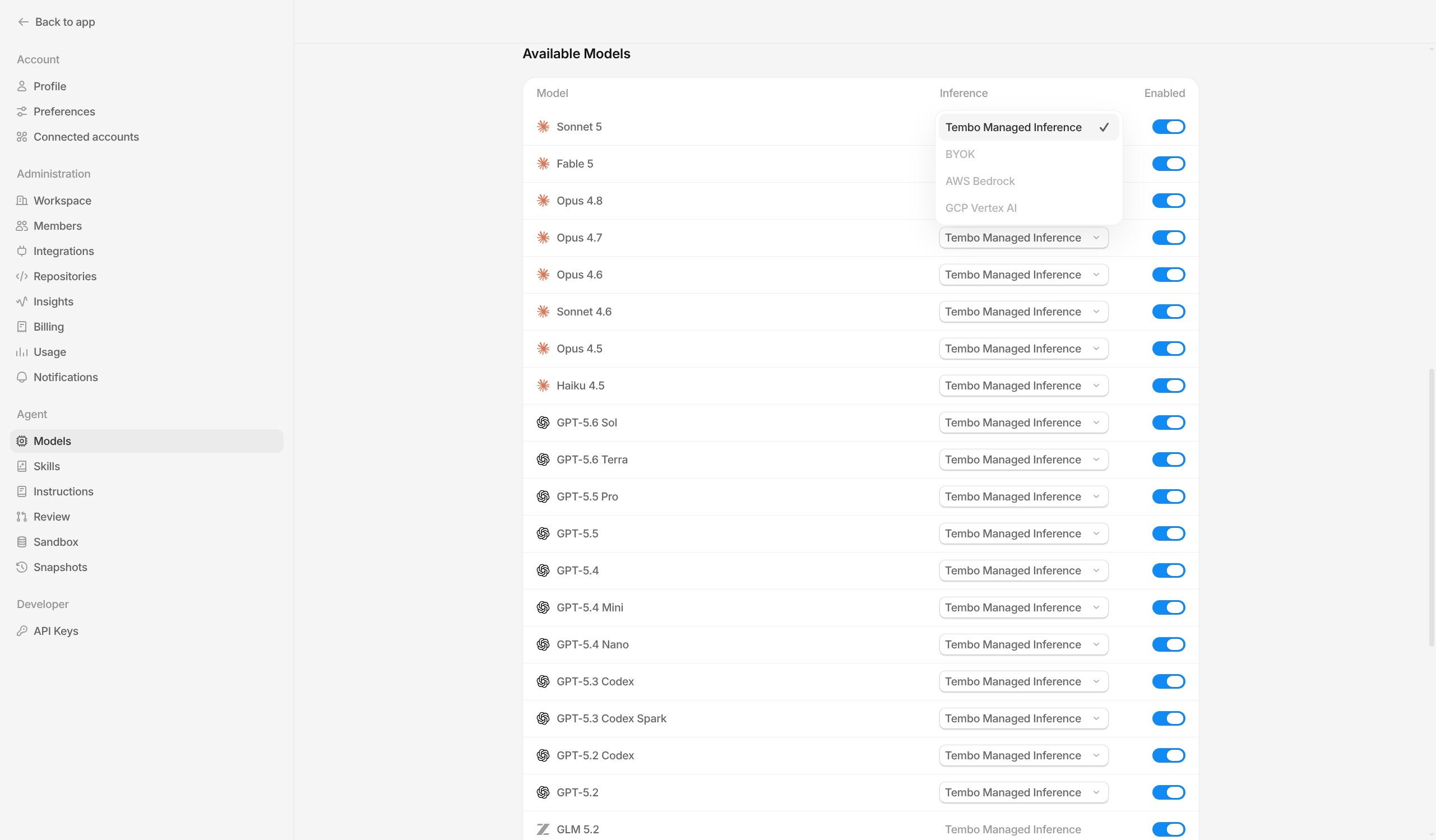Click the Inference column header
1436x840 pixels.
click(x=963, y=93)
